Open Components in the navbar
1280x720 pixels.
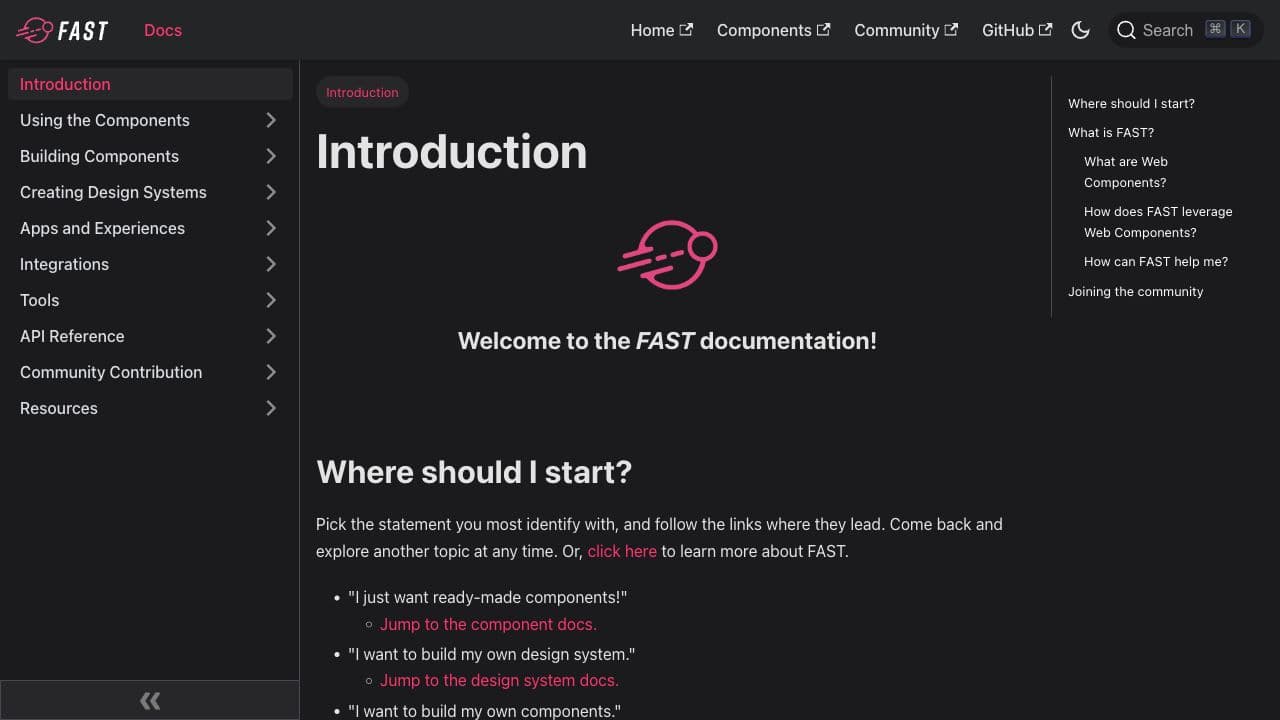[773, 30]
